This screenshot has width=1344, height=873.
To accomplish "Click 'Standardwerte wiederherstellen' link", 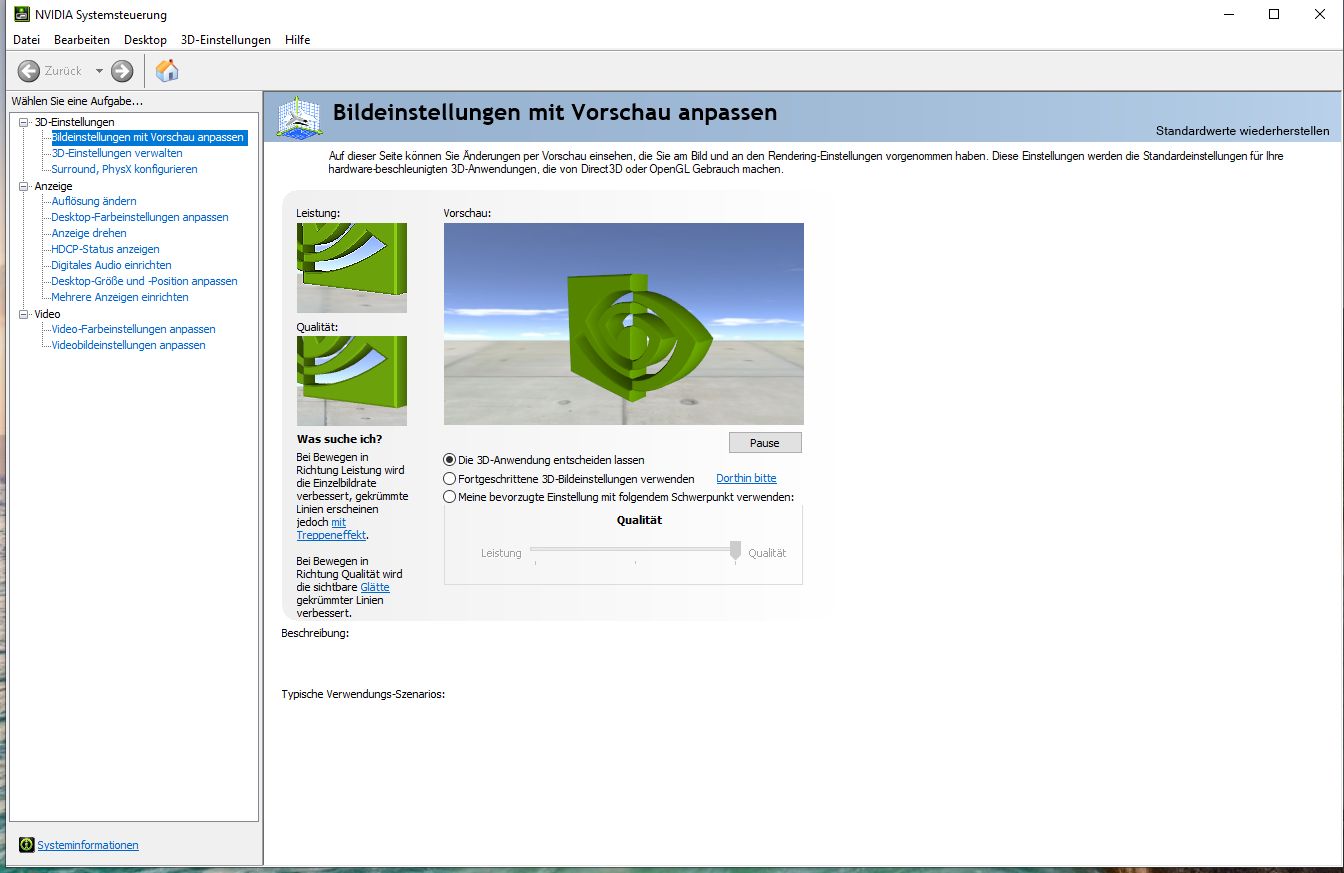I will tap(1243, 131).
